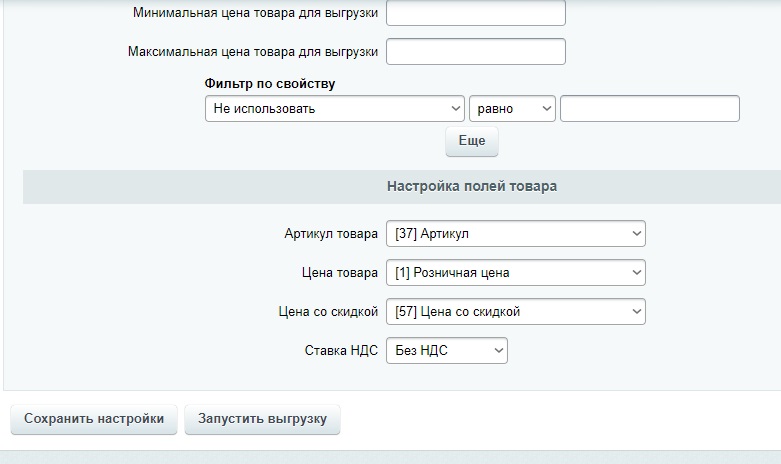781x464 pixels.
Task: Click the maximum product price input field
Action: tap(475, 51)
